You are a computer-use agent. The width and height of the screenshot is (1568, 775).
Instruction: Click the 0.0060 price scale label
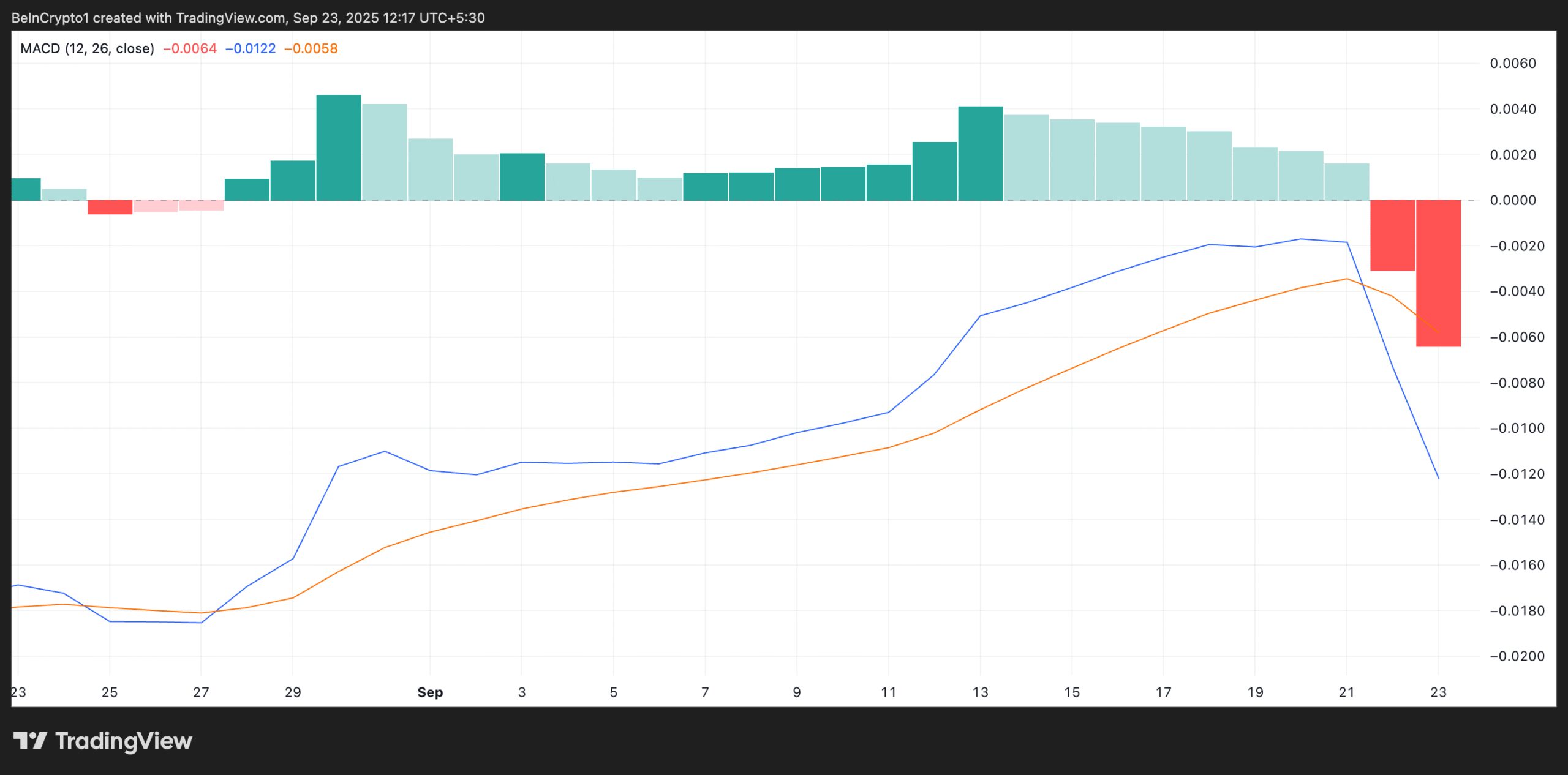click(1513, 64)
